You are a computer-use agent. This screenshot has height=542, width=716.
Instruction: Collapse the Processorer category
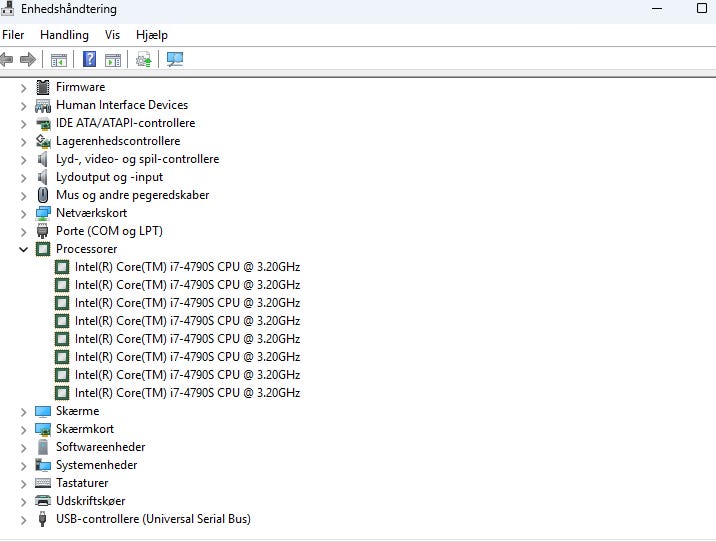[24, 249]
